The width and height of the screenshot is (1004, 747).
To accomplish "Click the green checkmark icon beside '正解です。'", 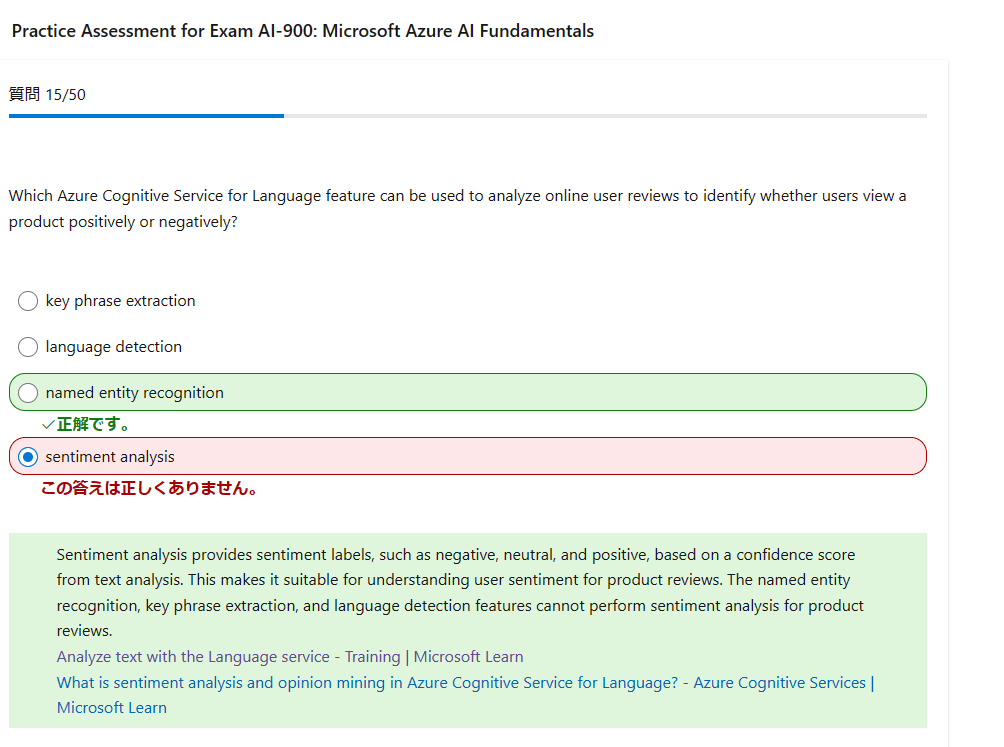I will pos(48,424).
